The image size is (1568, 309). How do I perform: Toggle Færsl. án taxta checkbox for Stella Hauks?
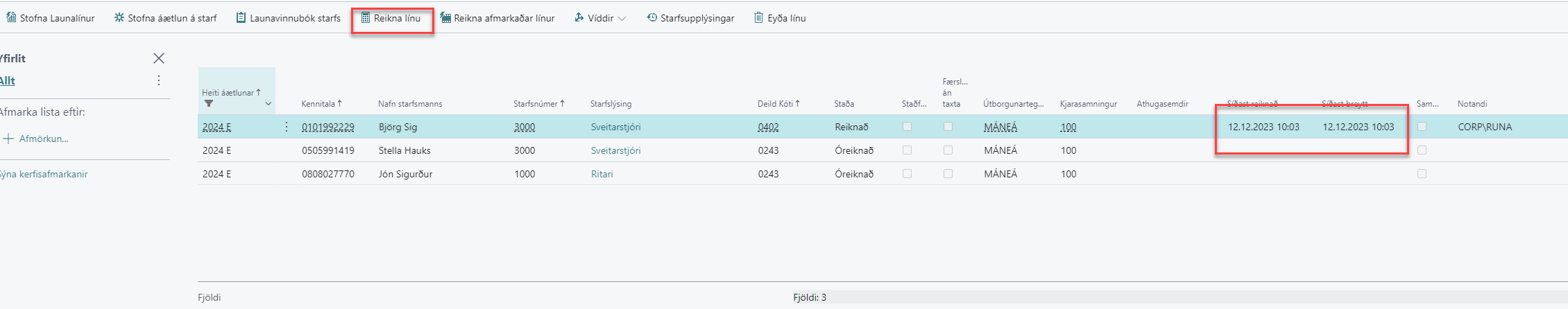pos(948,150)
